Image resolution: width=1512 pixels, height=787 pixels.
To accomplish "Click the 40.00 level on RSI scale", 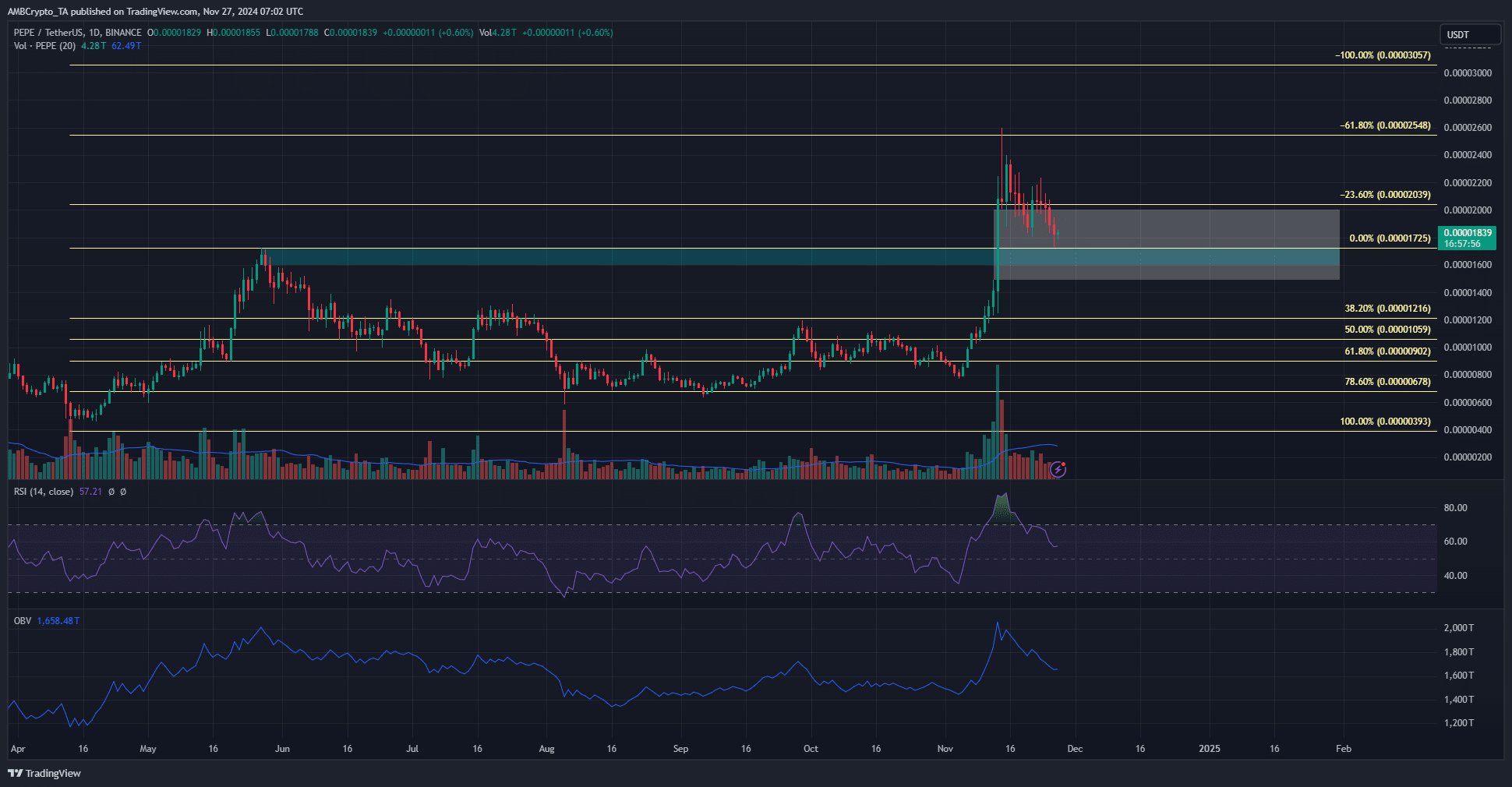I will click(1455, 576).
